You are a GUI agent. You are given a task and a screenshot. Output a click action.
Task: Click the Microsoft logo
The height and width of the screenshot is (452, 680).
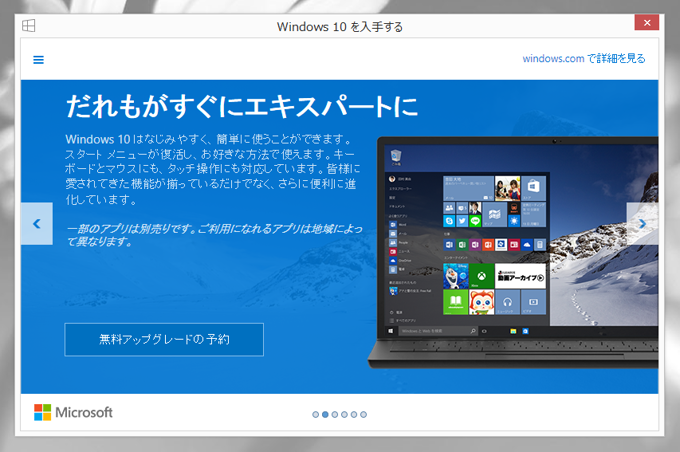click(x=73, y=412)
